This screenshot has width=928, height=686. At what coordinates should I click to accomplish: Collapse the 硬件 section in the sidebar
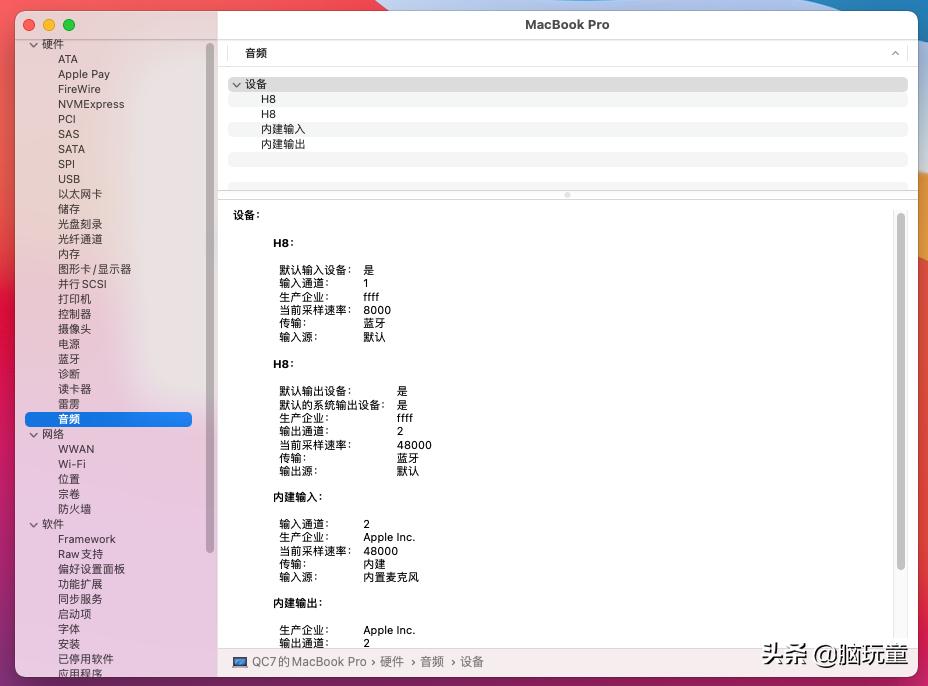coord(34,44)
